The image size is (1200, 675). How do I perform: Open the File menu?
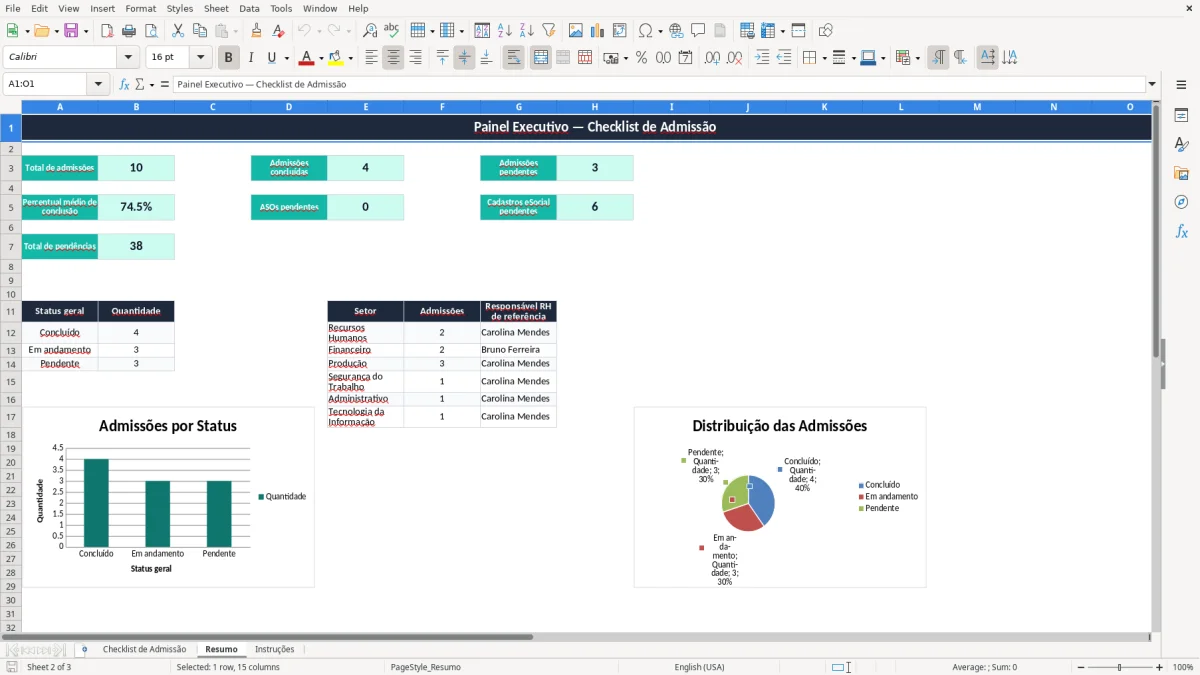coord(13,8)
